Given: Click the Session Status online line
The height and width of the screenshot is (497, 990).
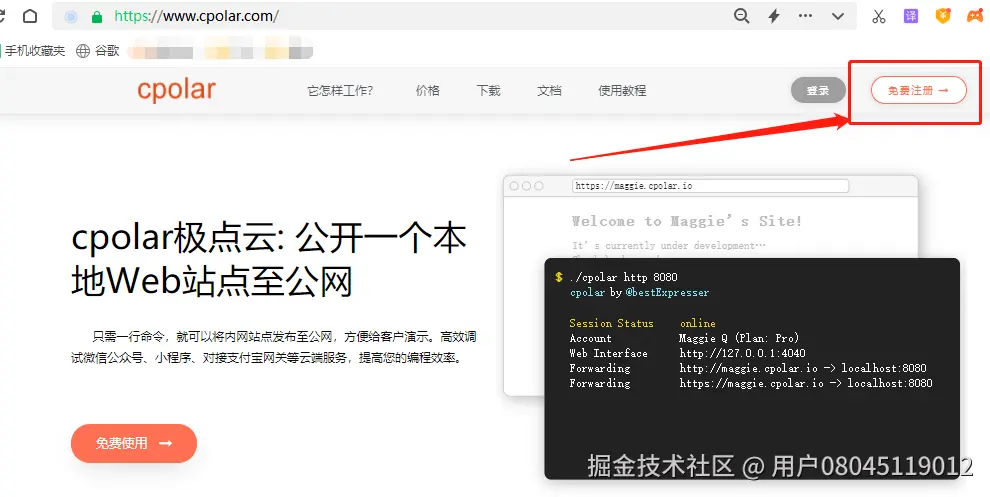Looking at the screenshot, I should [x=642, y=323].
